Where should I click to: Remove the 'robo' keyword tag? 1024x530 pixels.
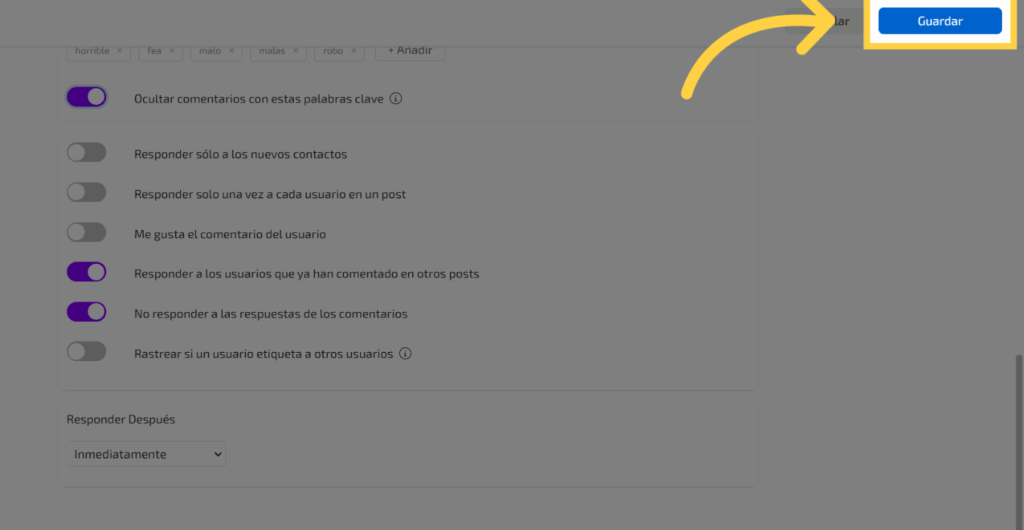[x=353, y=51]
